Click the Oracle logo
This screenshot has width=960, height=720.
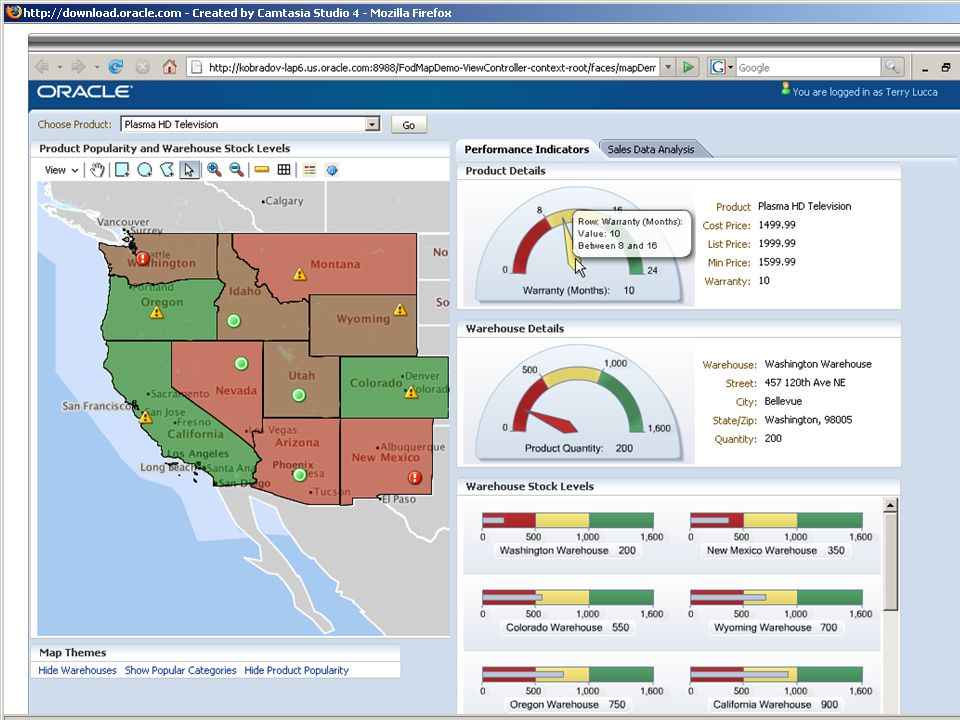point(84,91)
